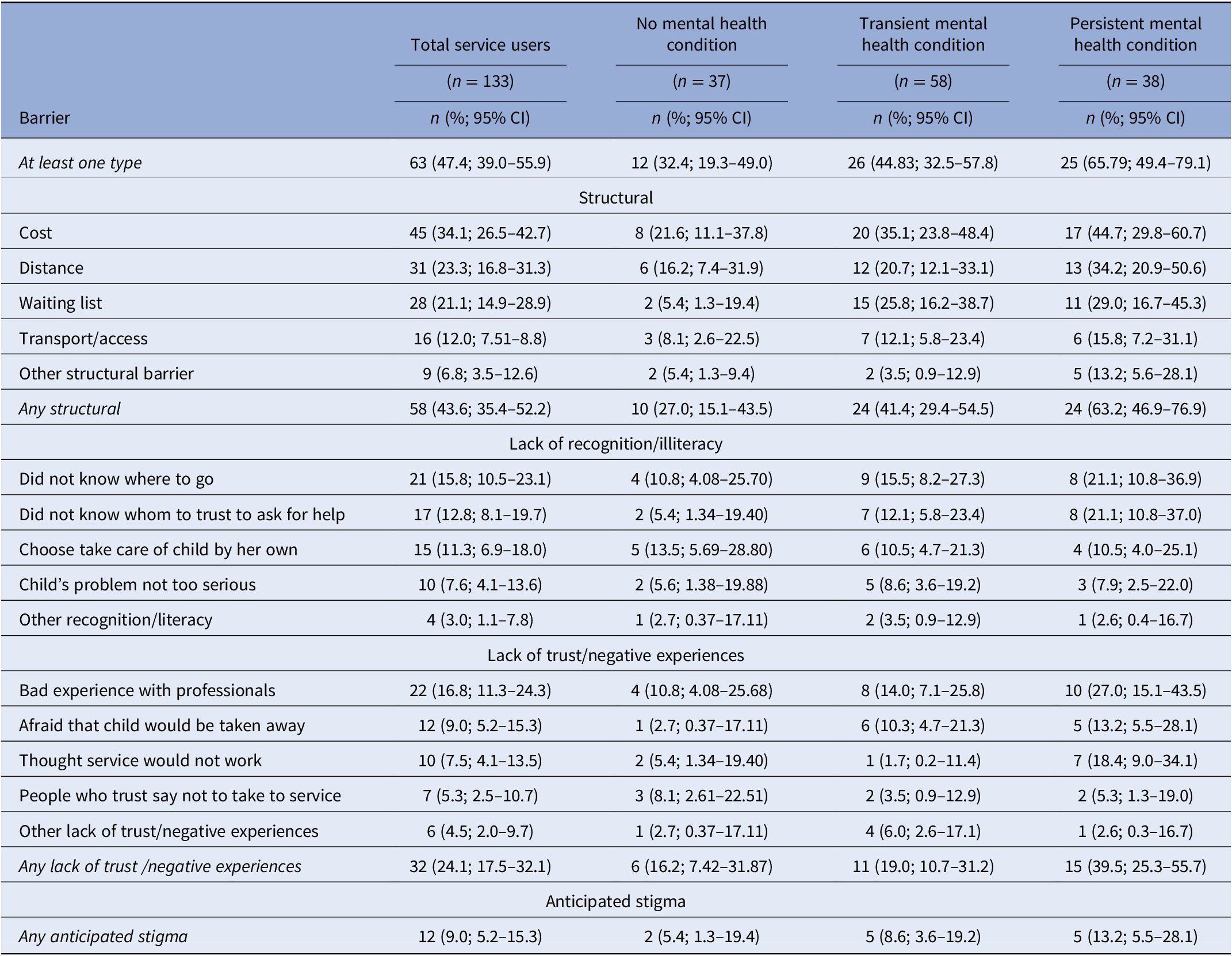This screenshot has height=956, width=1232.
Task: Select the "Transport/access" row label
Action: pyautogui.click(x=83, y=339)
